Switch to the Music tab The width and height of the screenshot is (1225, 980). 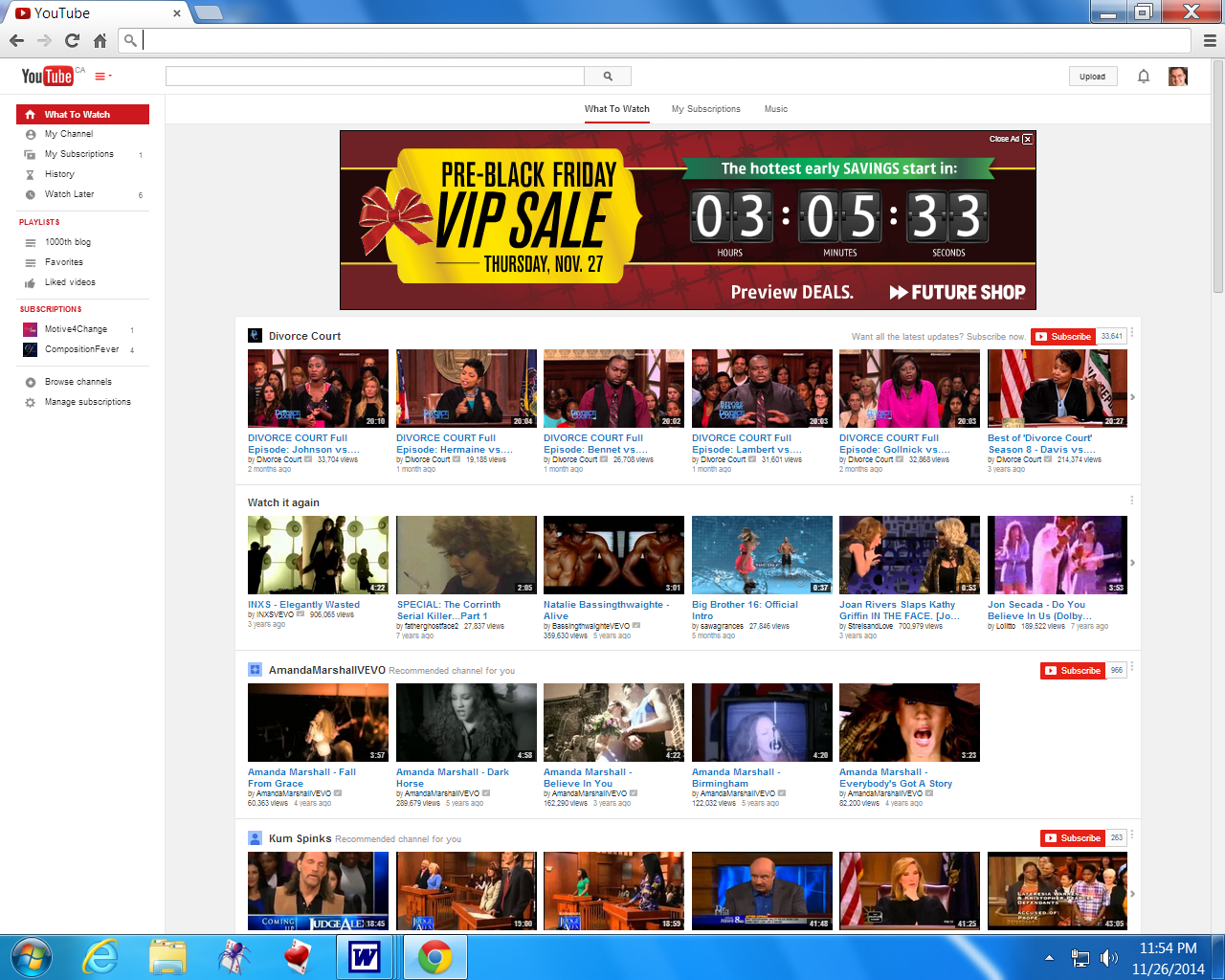point(776,109)
